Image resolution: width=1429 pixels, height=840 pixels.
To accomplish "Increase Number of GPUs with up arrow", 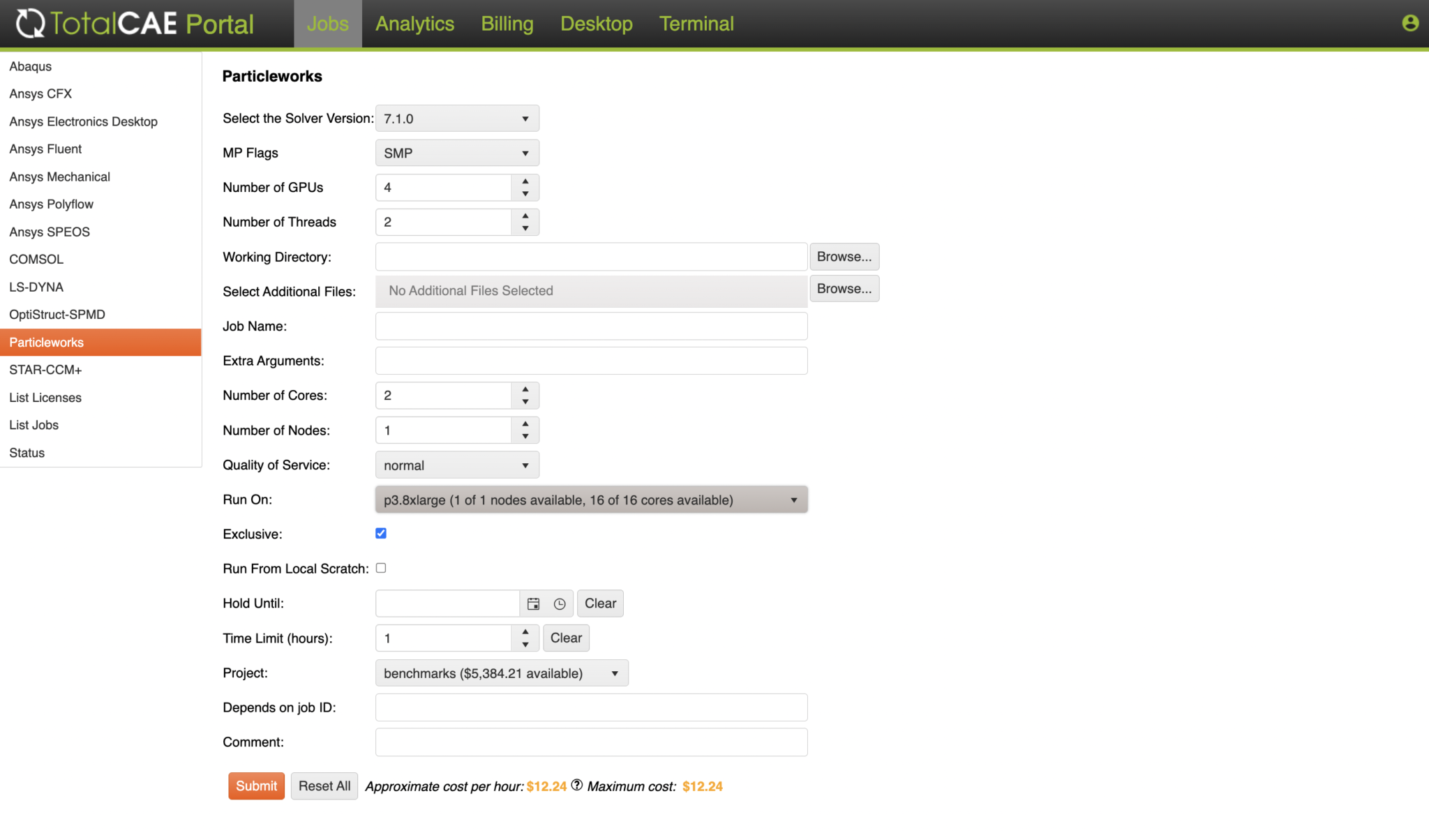I will 525,181.
